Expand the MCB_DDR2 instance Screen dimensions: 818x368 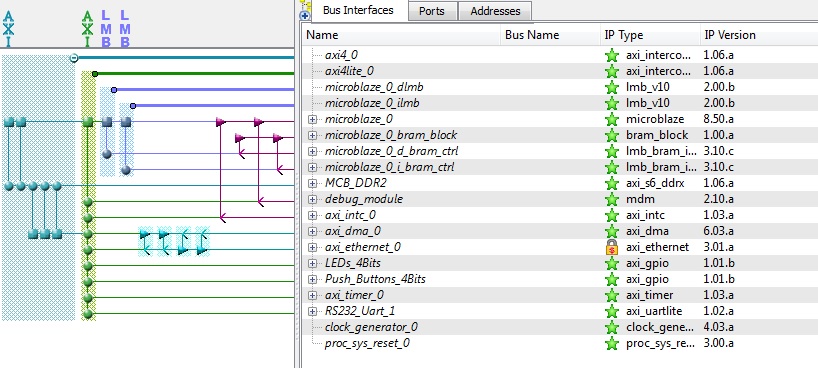pos(312,184)
